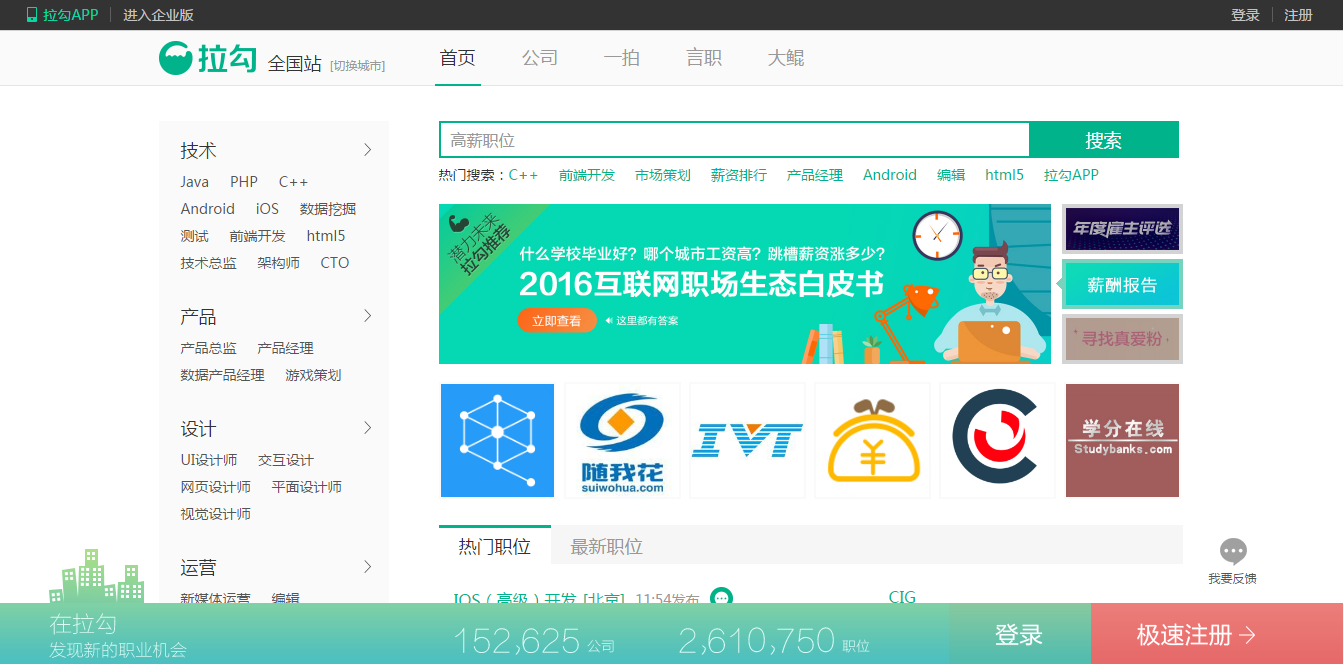Select 平面设计师 in sidebar
The image size is (1343, 664).
click(307, 487)
